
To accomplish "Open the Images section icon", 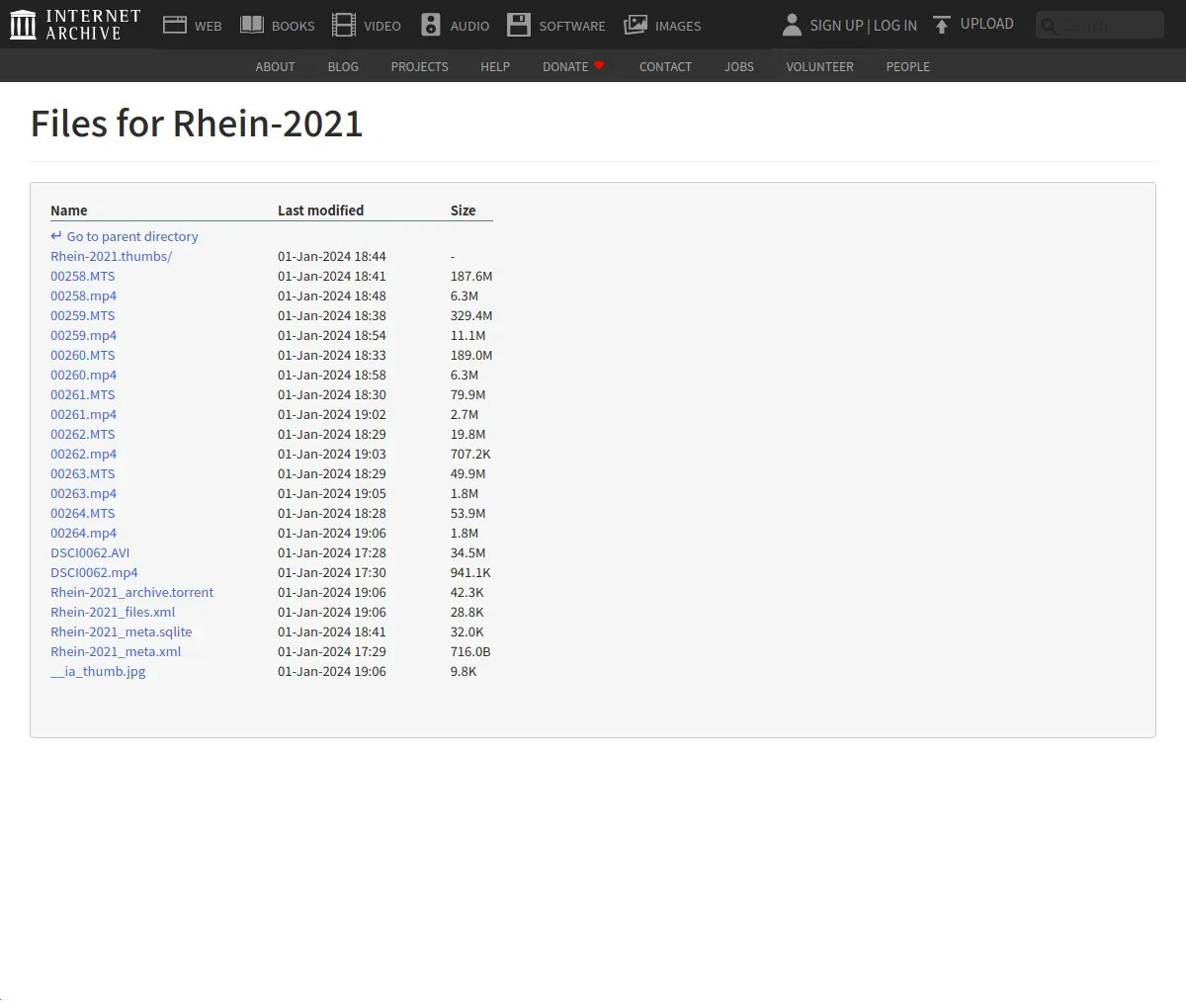I will pos(635,25).
